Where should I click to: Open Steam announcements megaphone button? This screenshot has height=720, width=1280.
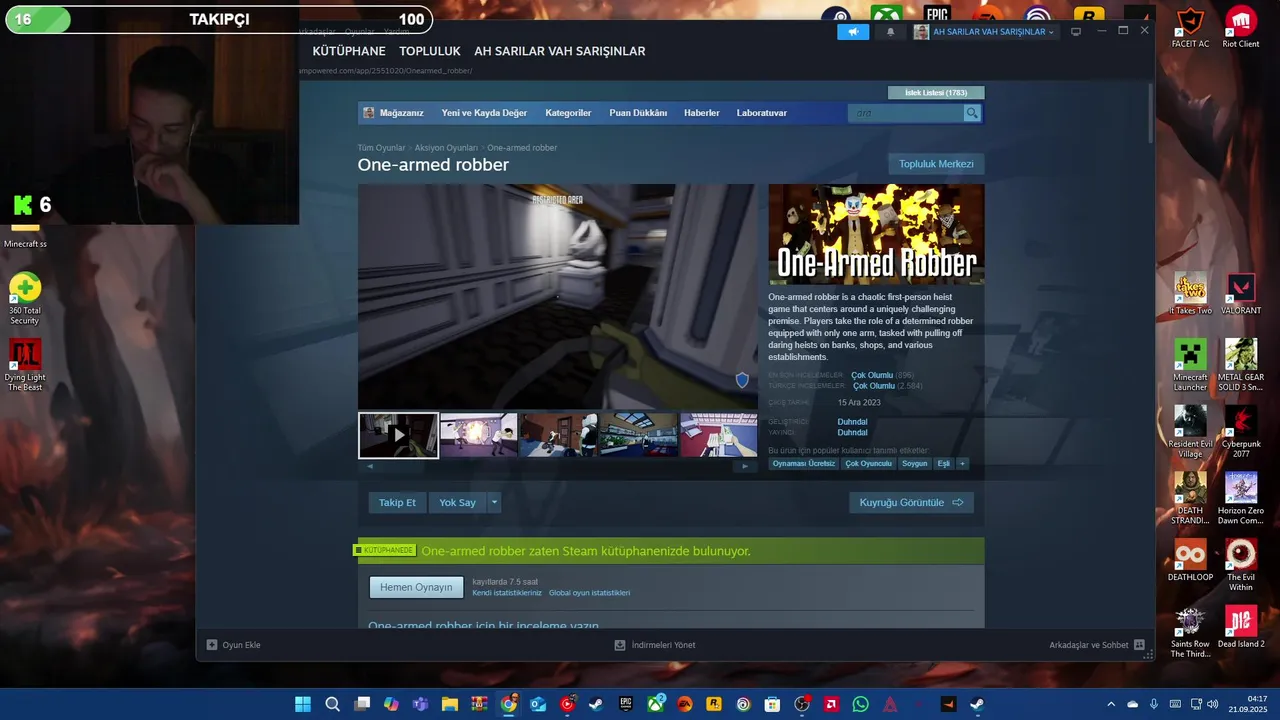pyautogui.click(x=853, y=32)
